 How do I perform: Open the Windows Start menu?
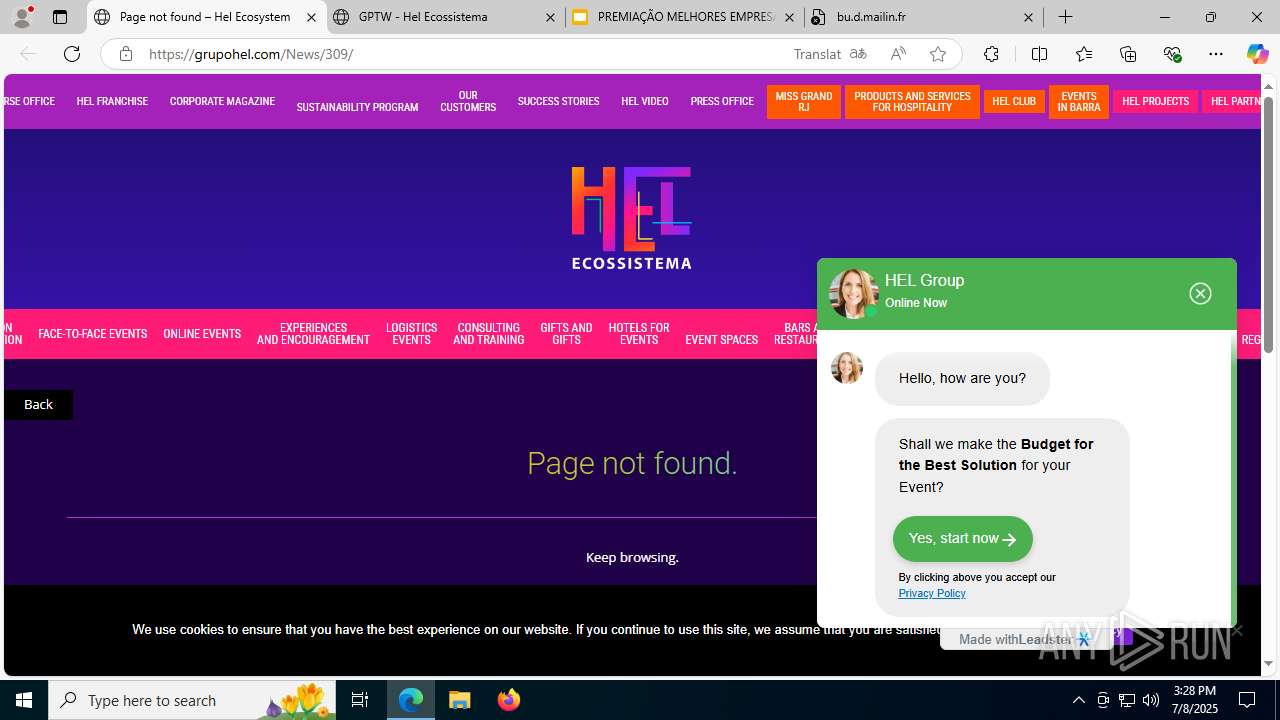24,700
